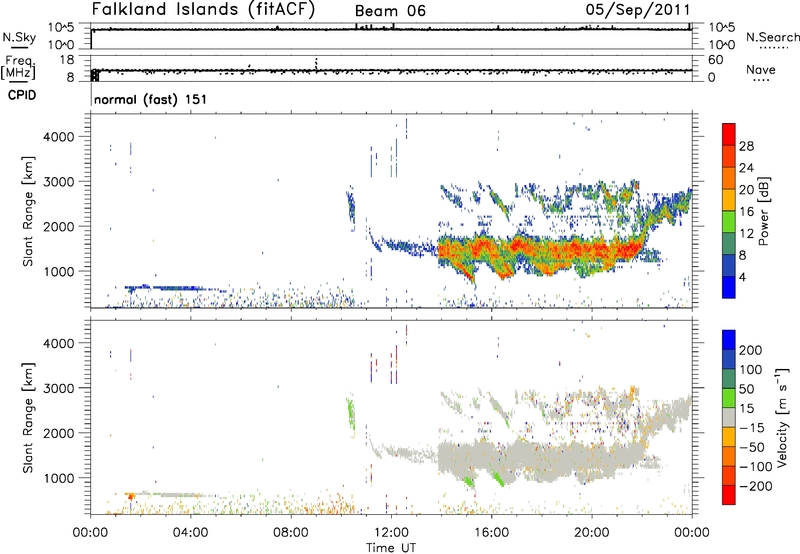
Task: Click the '08:00' time tick label
Action: (290, 533)
